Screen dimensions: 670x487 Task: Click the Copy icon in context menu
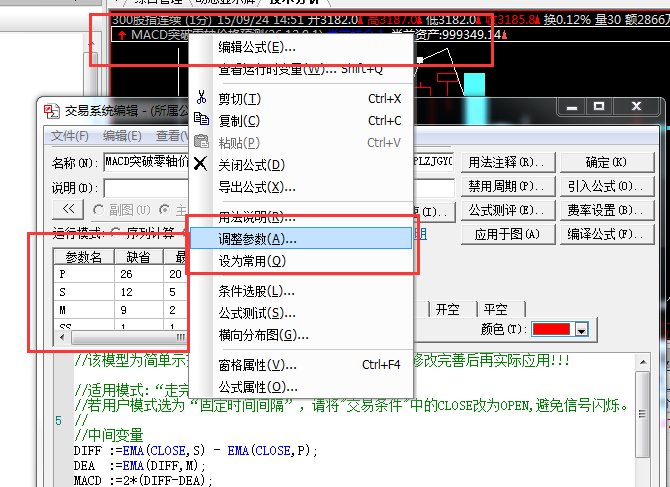201,120
